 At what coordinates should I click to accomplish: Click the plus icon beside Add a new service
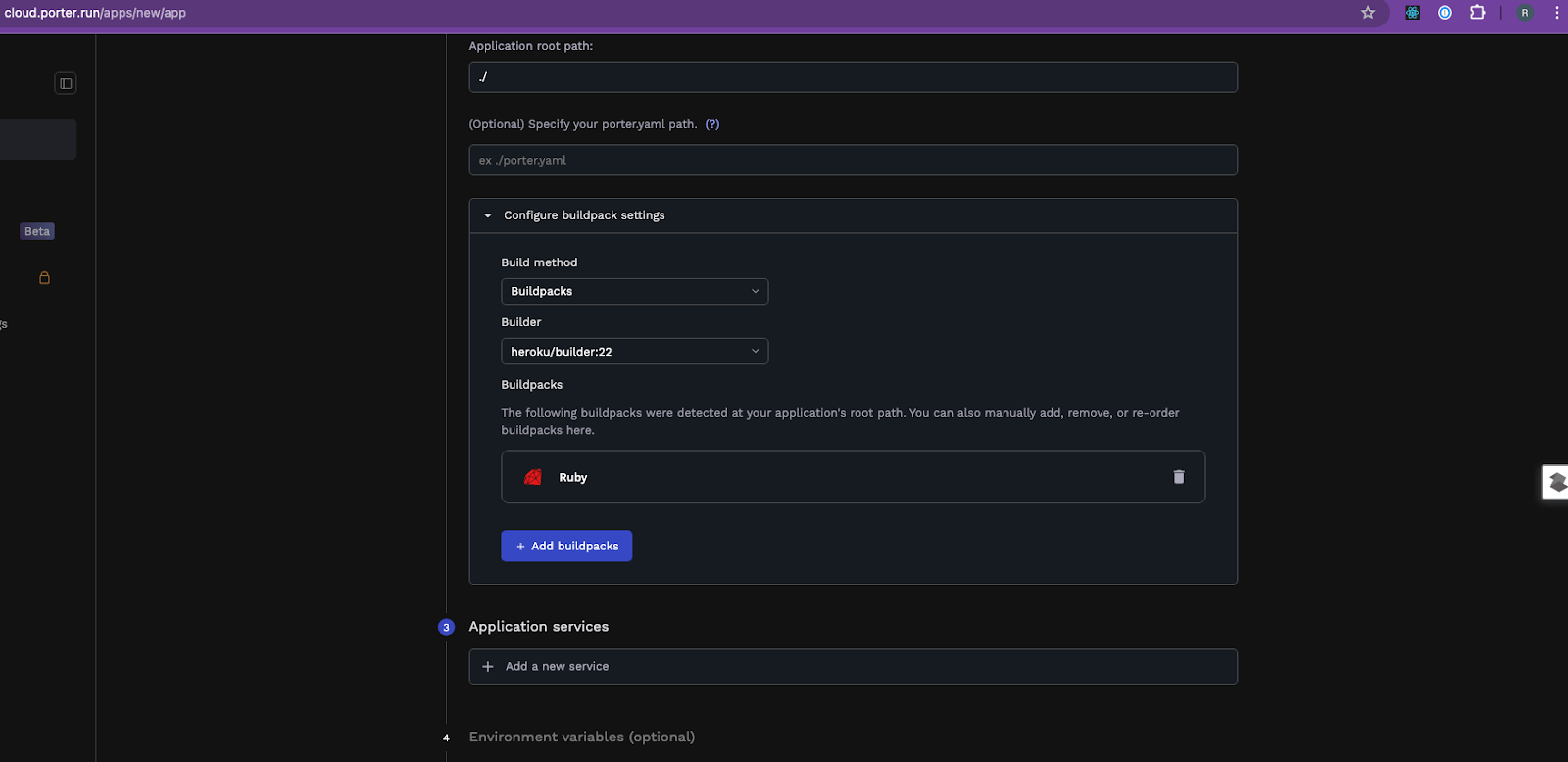point(488,667)
